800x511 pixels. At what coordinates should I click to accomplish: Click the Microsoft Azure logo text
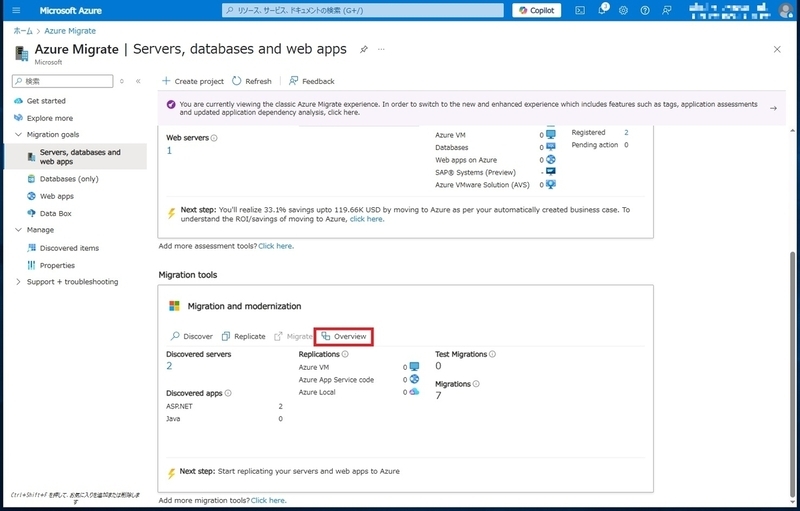(70, 10)
